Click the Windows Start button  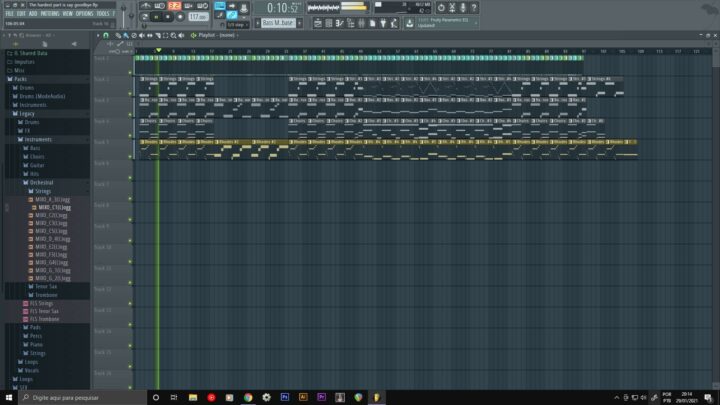[x=11, y=397]
